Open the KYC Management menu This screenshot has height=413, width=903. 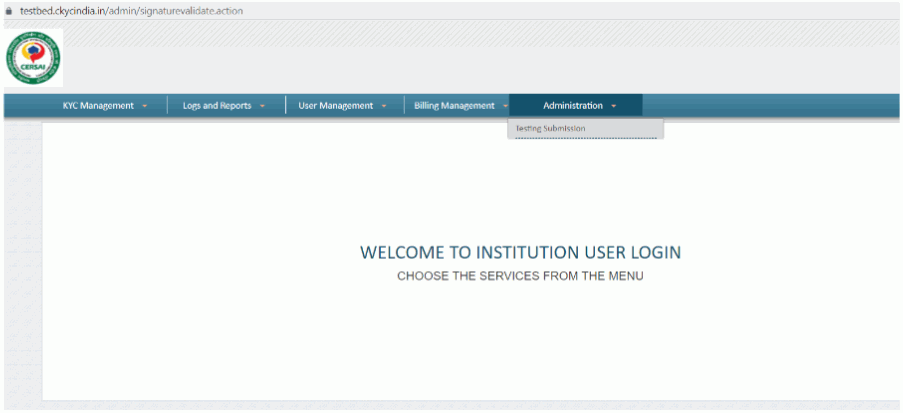click(x=98, y=106)
